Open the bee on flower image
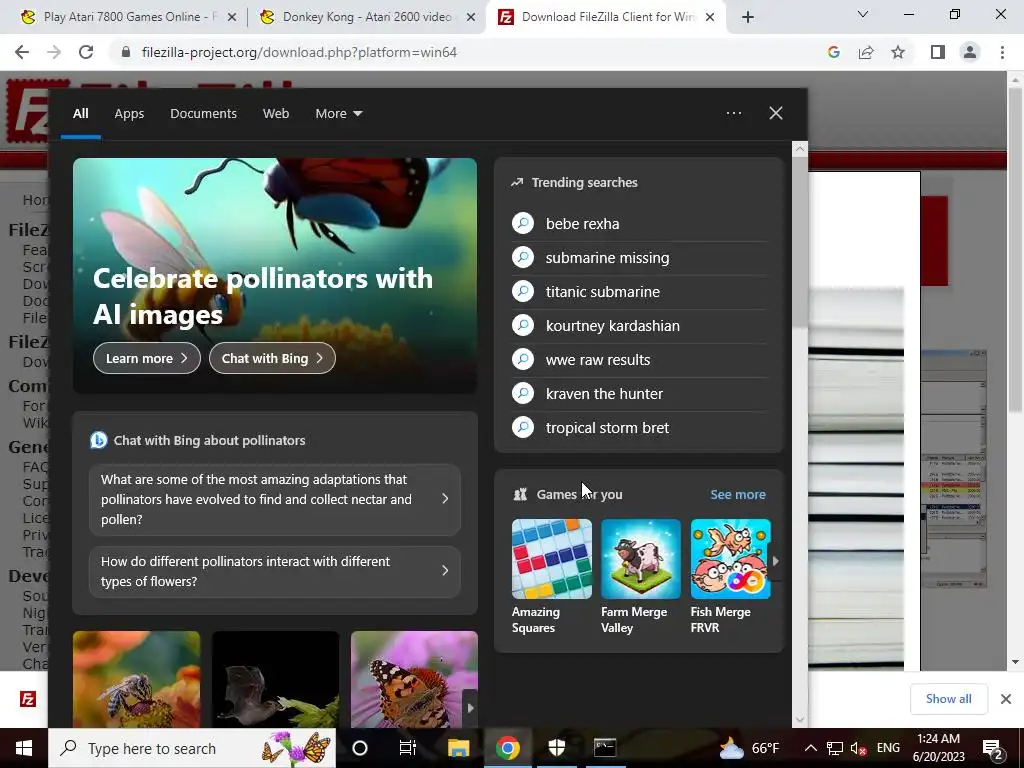Viewport: 1024px width, 768px height. click(x=136, y=679)
